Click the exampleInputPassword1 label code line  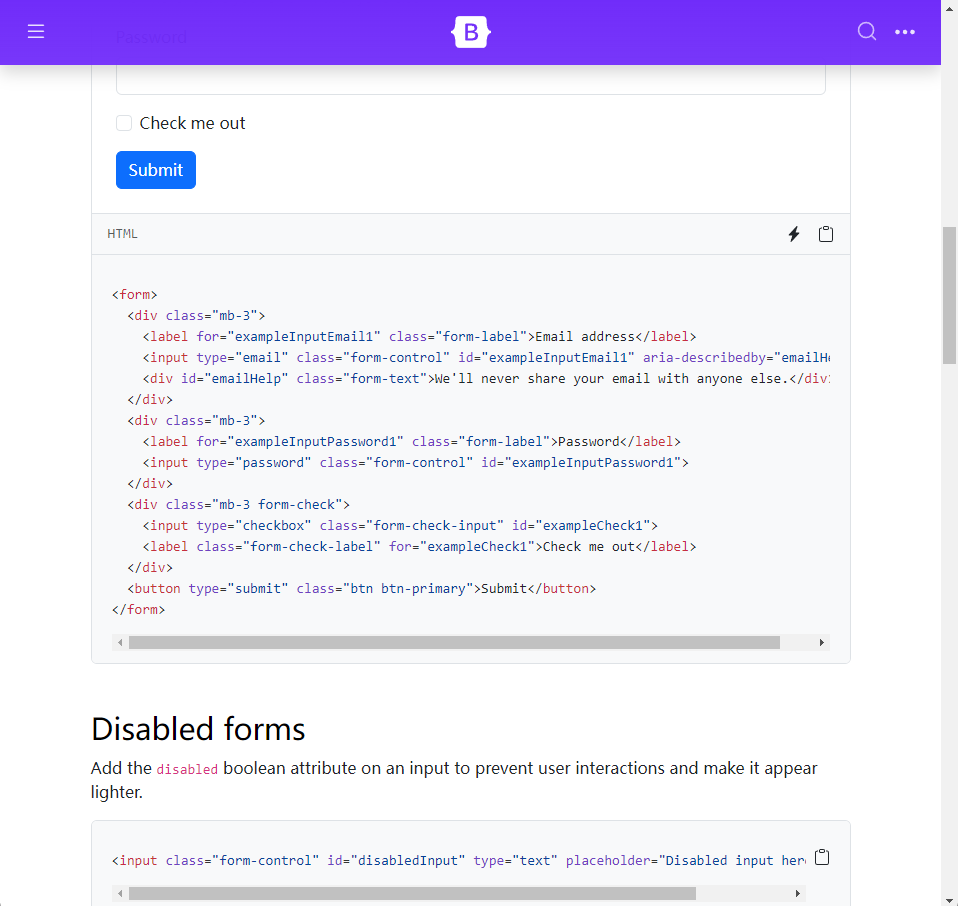pyautogui.click(x=411, y=442)
